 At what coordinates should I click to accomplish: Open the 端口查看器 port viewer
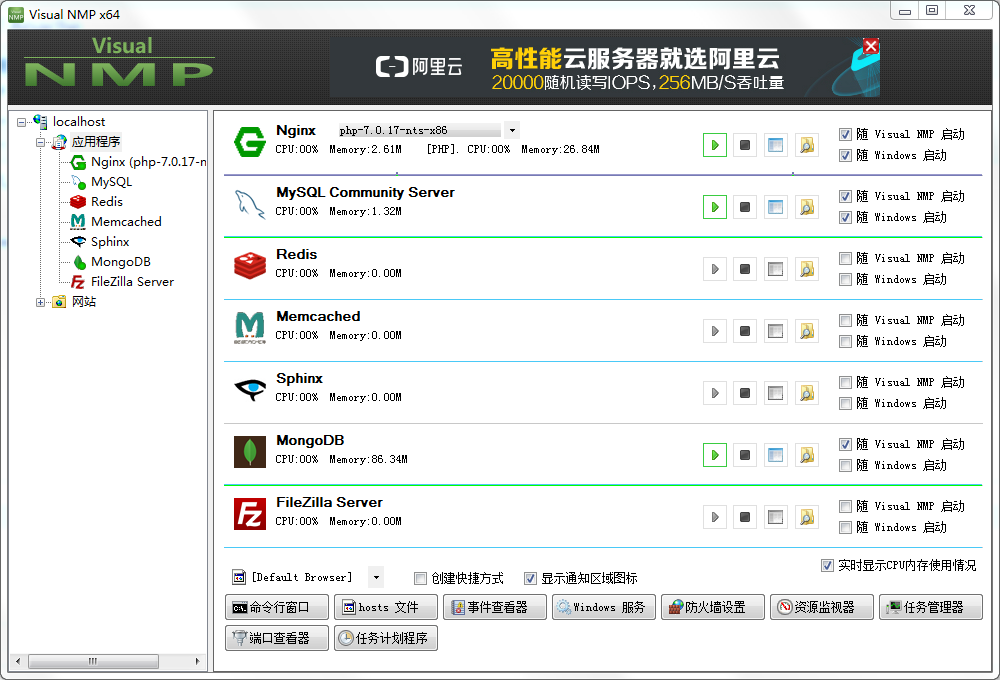tap(277, 638)
